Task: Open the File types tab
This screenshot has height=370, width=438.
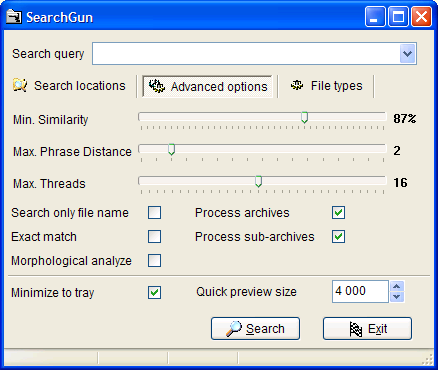Action: point(326,86)
